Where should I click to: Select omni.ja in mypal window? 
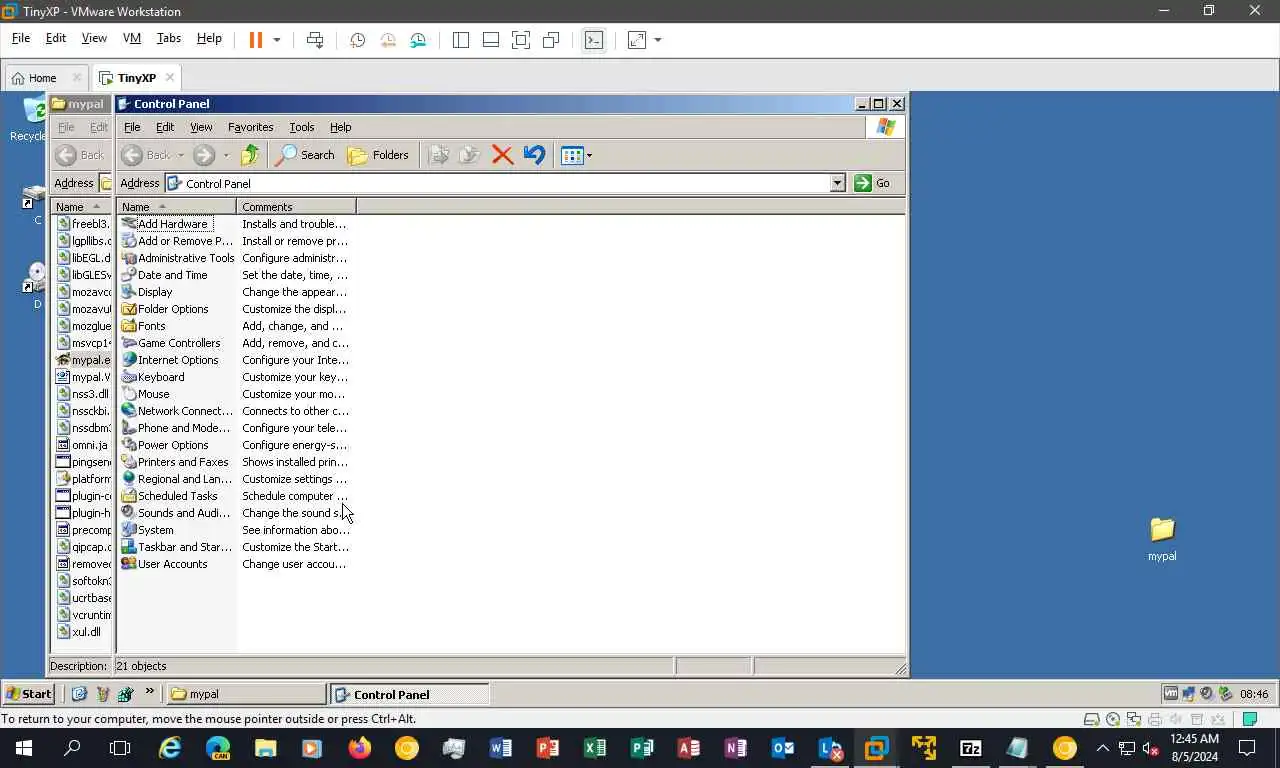tap(82, 445)
